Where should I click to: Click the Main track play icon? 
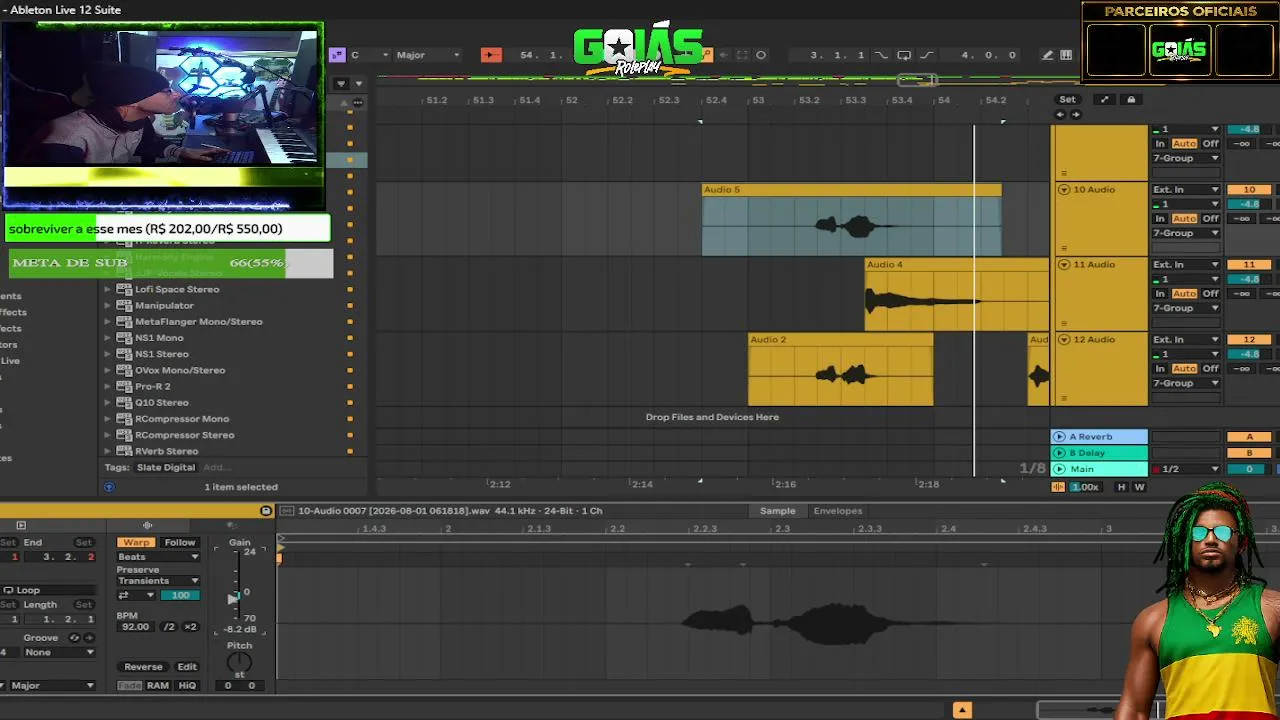(1059, 469)
